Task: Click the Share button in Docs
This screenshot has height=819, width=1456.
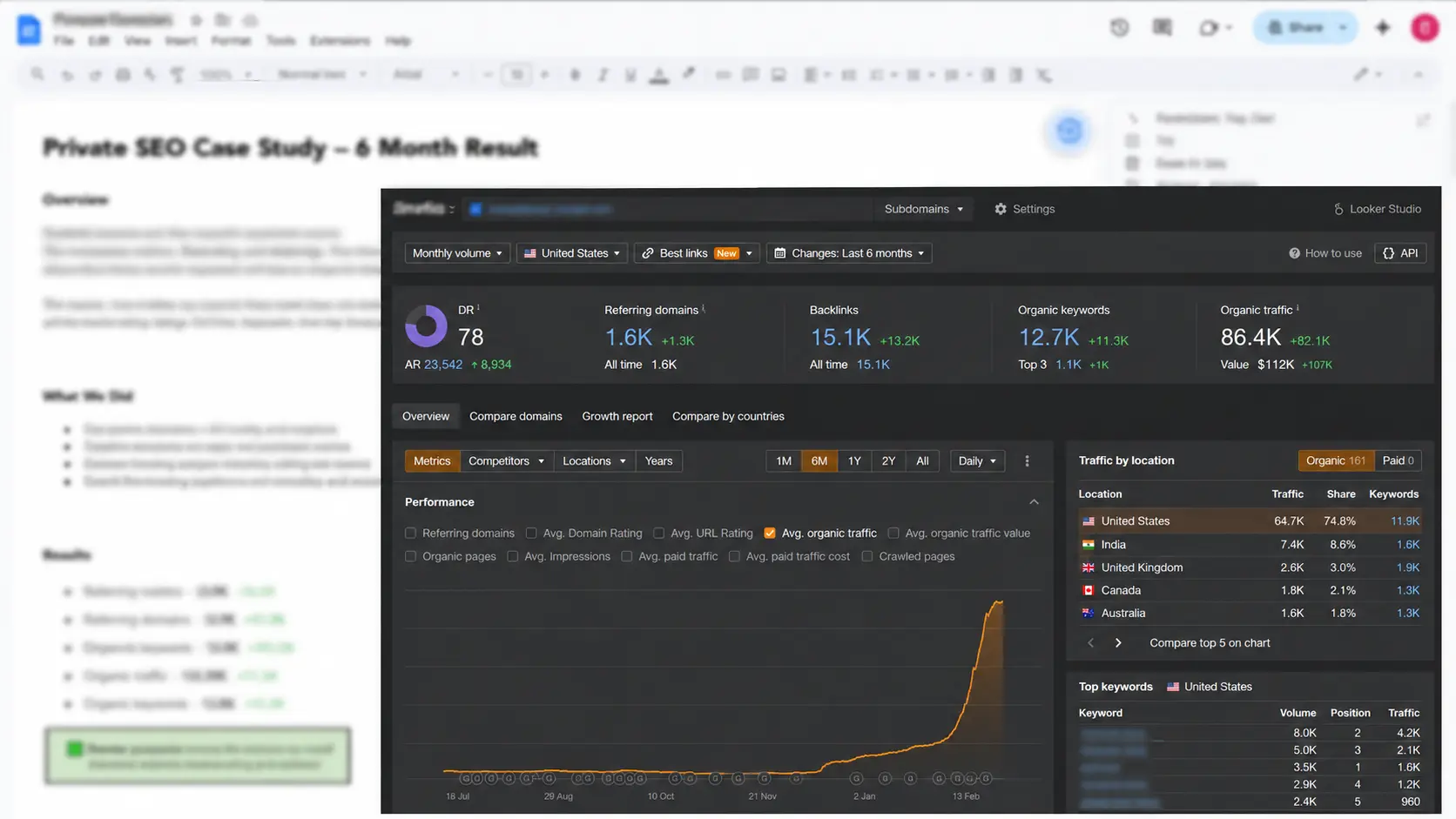Action: pyautogui.click(x=1295, y=28)
